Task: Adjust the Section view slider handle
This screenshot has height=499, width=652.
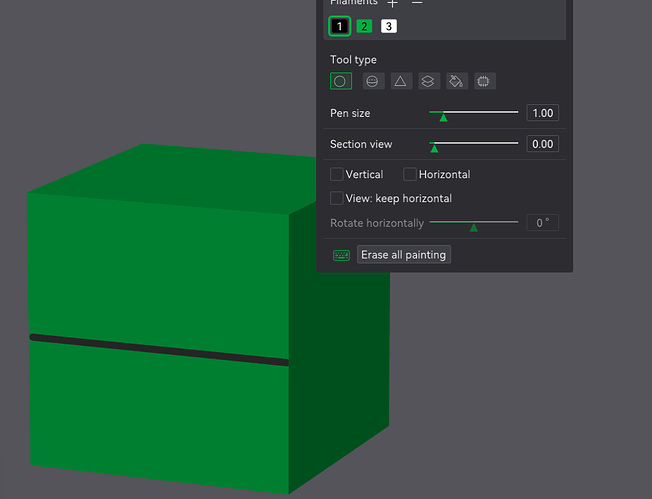Action: click(434, 148)
